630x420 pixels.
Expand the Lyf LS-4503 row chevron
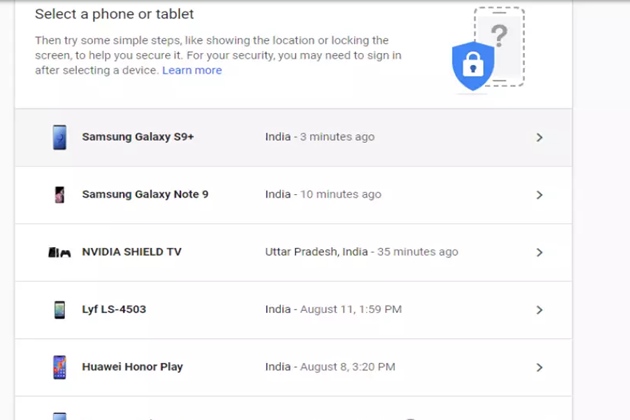(x=539, y=310)
